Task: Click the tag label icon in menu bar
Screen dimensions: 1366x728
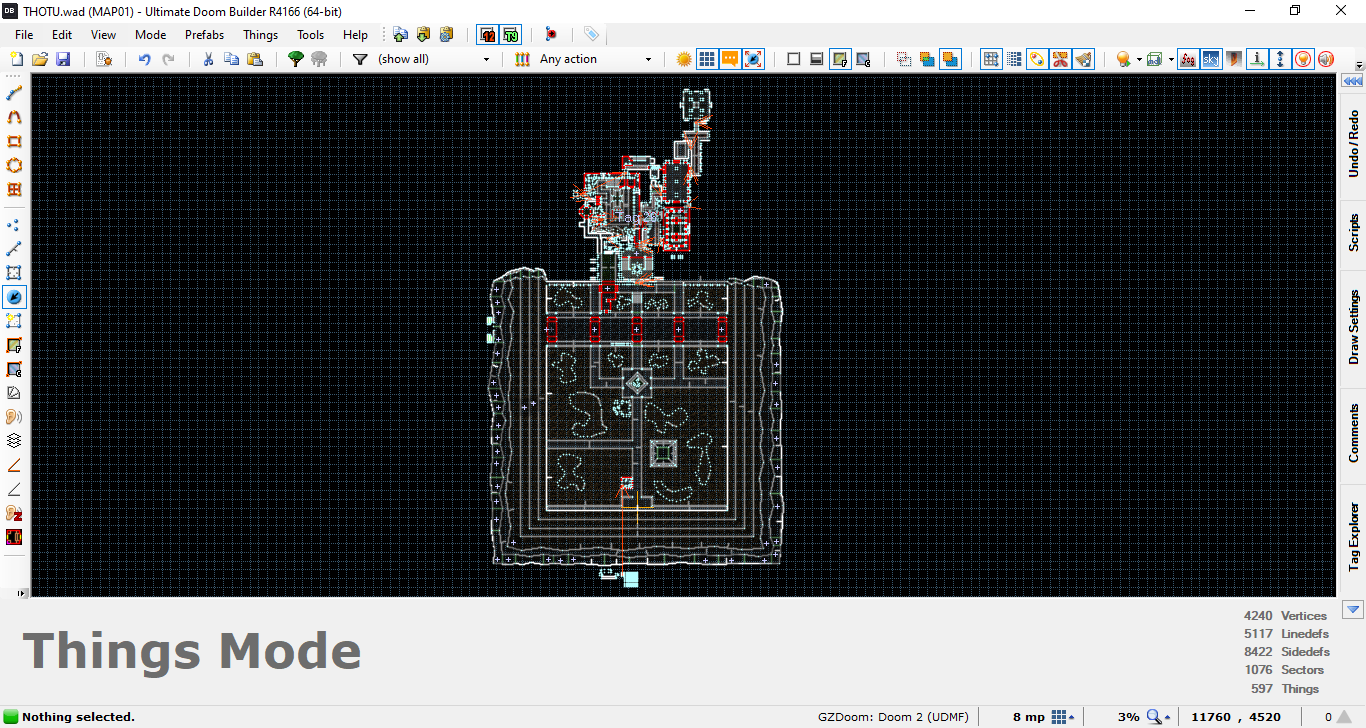Action: click(592, 34)
